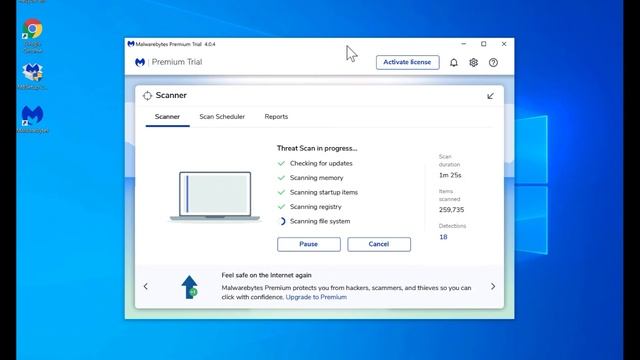Image resolution: width=640 pixels, height=360 pixels.
Task: Cancel the threat scan
Action: pyautogui.click(x=379, y=244)
